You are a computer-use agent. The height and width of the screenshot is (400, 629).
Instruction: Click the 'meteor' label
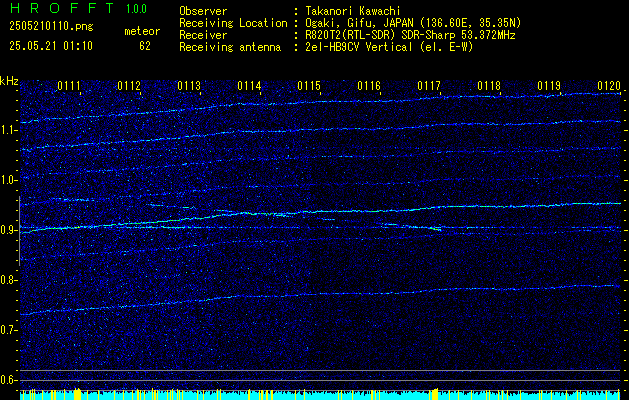[x=142, y=31]
